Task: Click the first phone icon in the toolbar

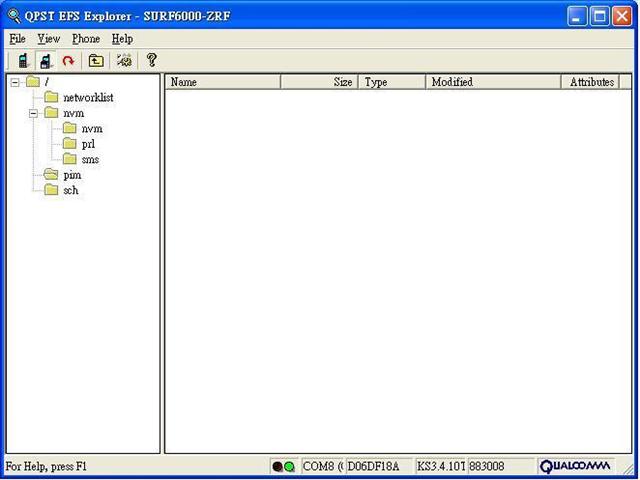Action: [x=23, y=61]
